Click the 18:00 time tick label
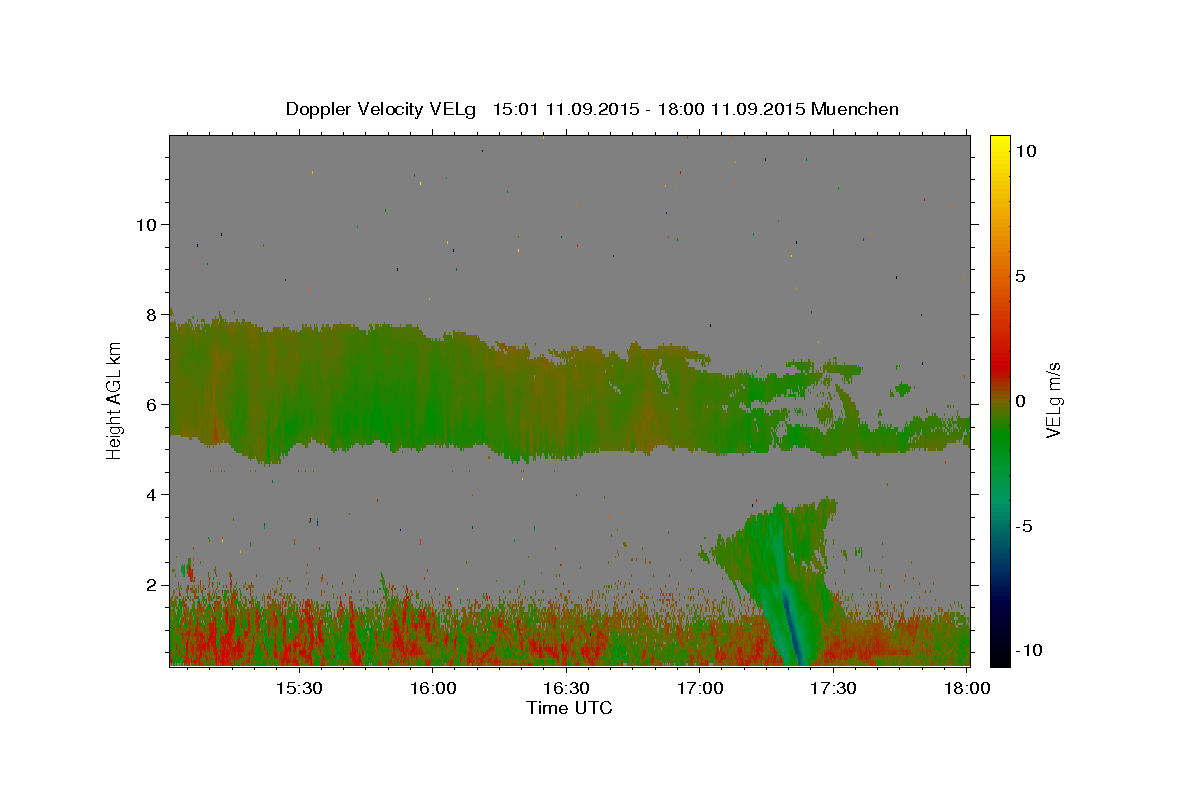 (966, 689)
